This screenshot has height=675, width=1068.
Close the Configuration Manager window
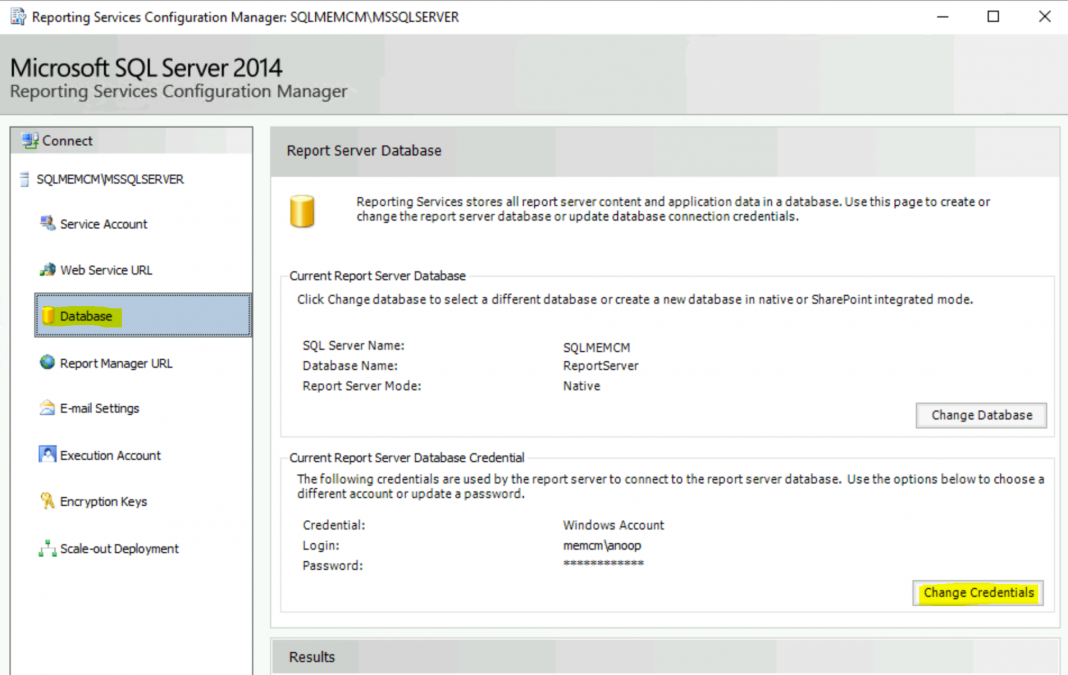click(1044, 16)
